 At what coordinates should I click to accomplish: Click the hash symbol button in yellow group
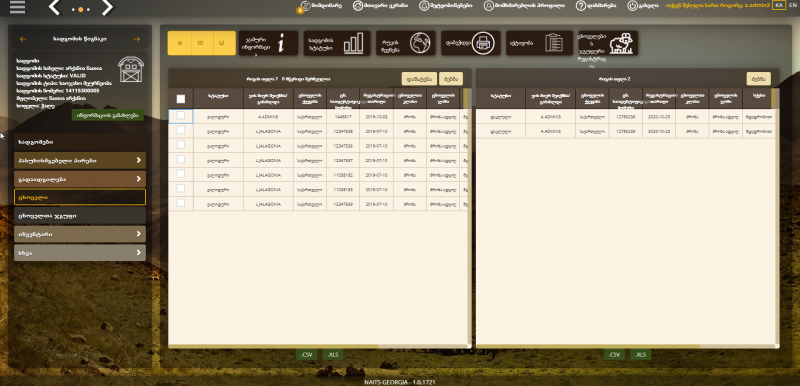pos(179,43)
